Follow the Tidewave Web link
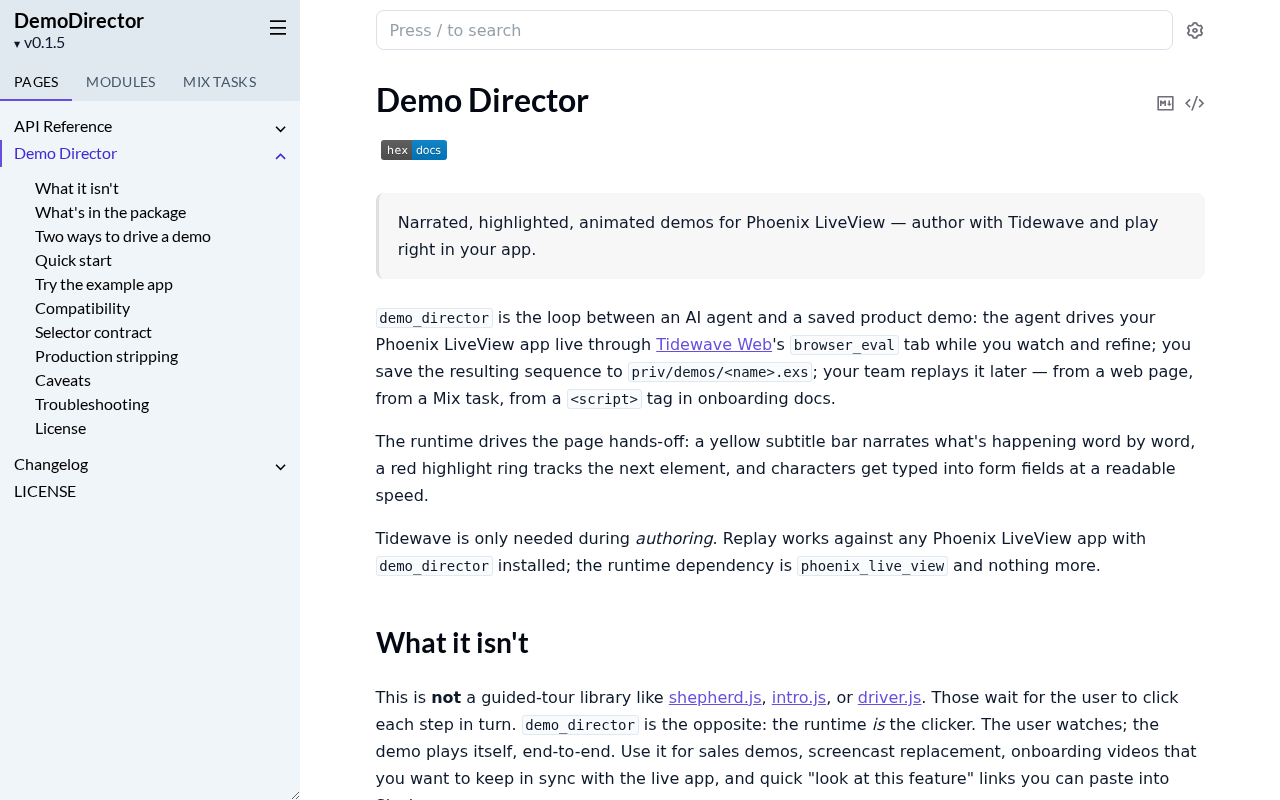Image resolution: width=1280 pixels, height=800 pixels. [714, 344]
